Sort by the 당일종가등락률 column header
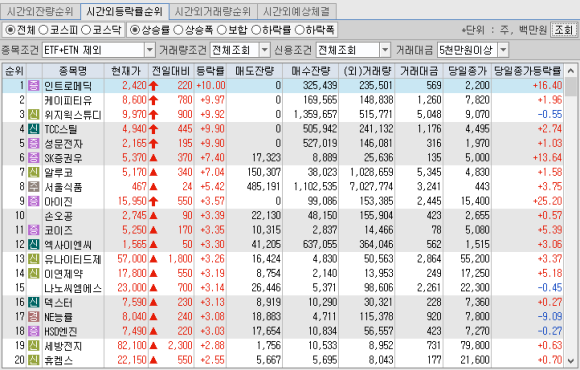This screenshot has height=370, width=580. point(527,71)
